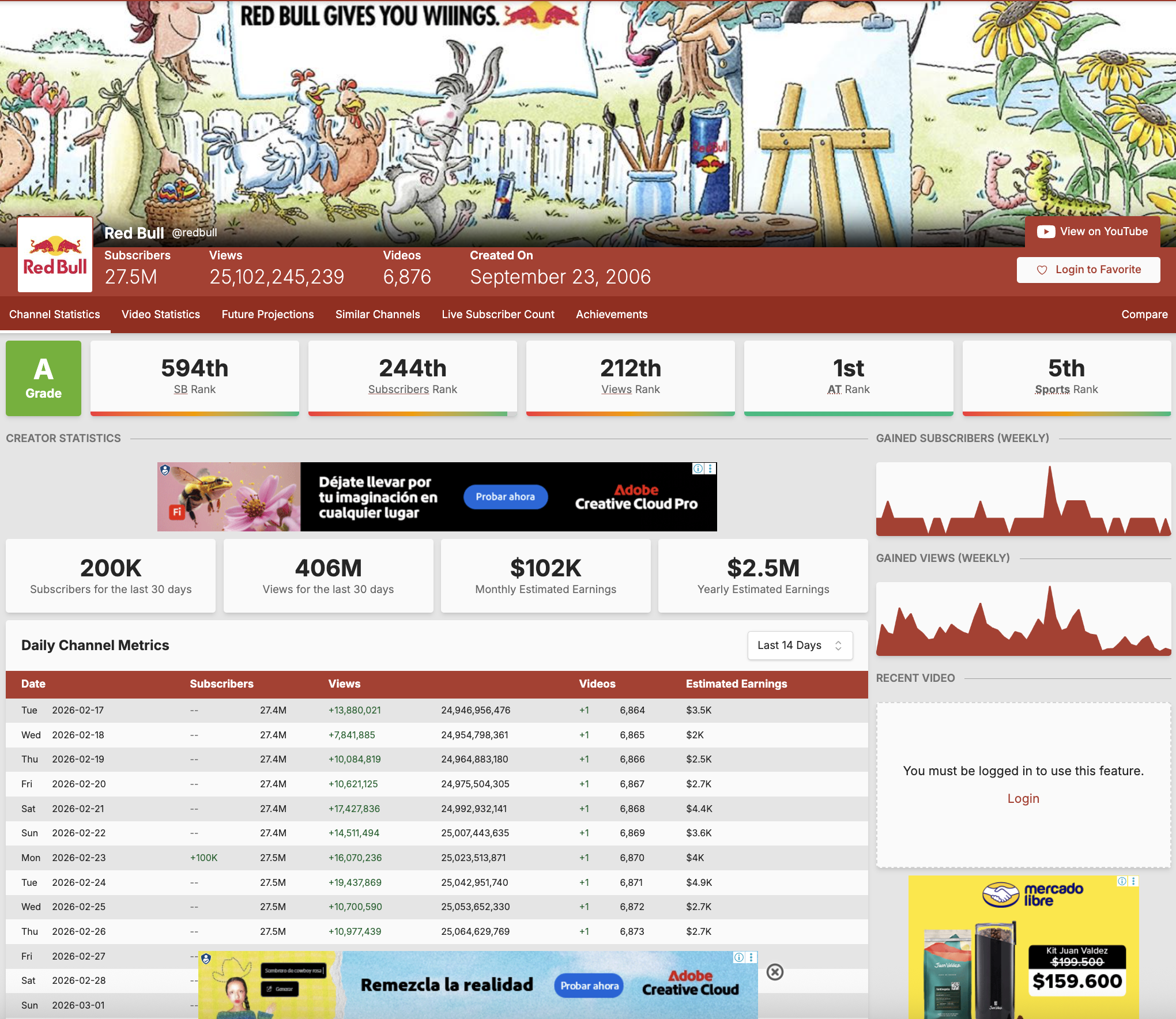1176x1019 pixels.
Task: Click the Compare link
Action: click(x=1144, y=315)
